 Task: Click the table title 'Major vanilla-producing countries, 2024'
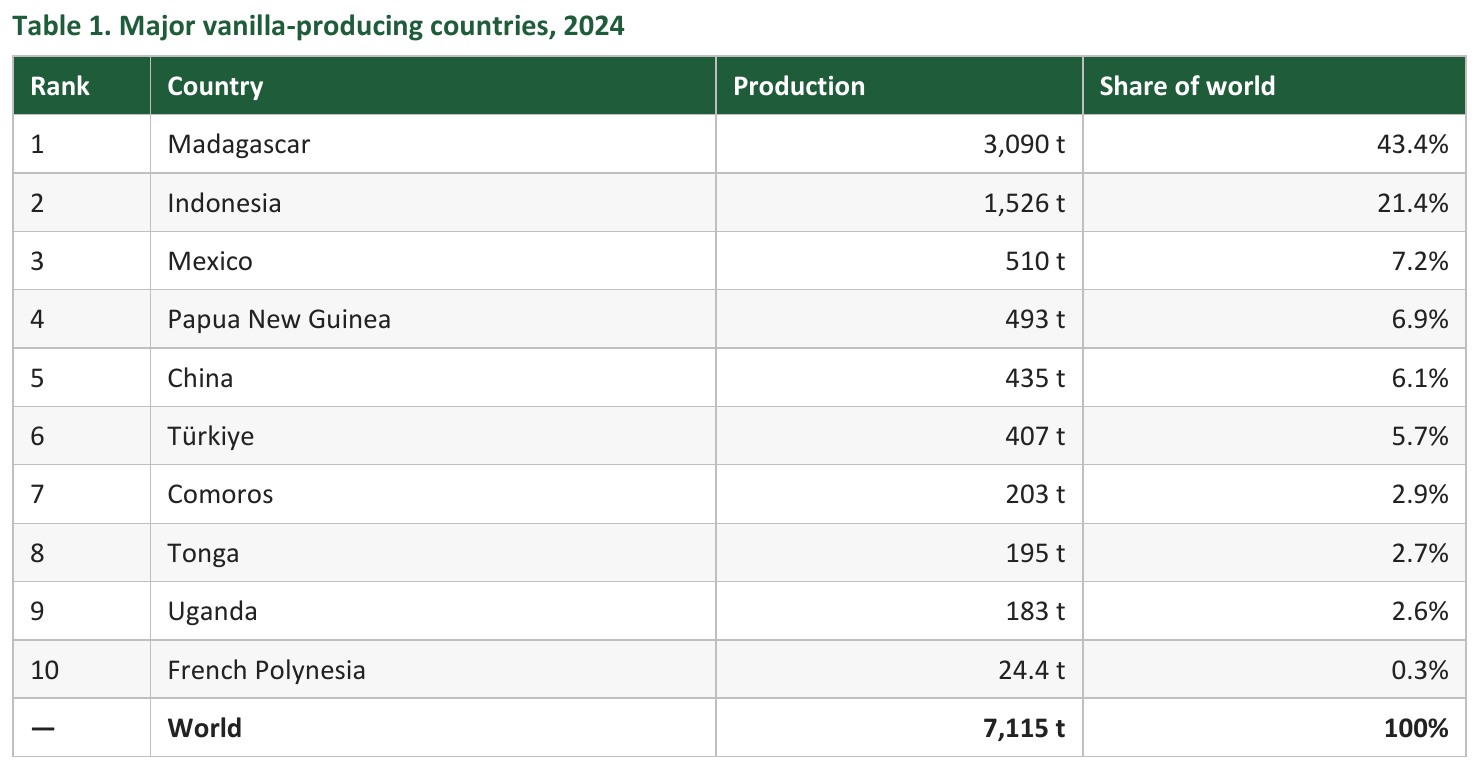tap(372, 26)
